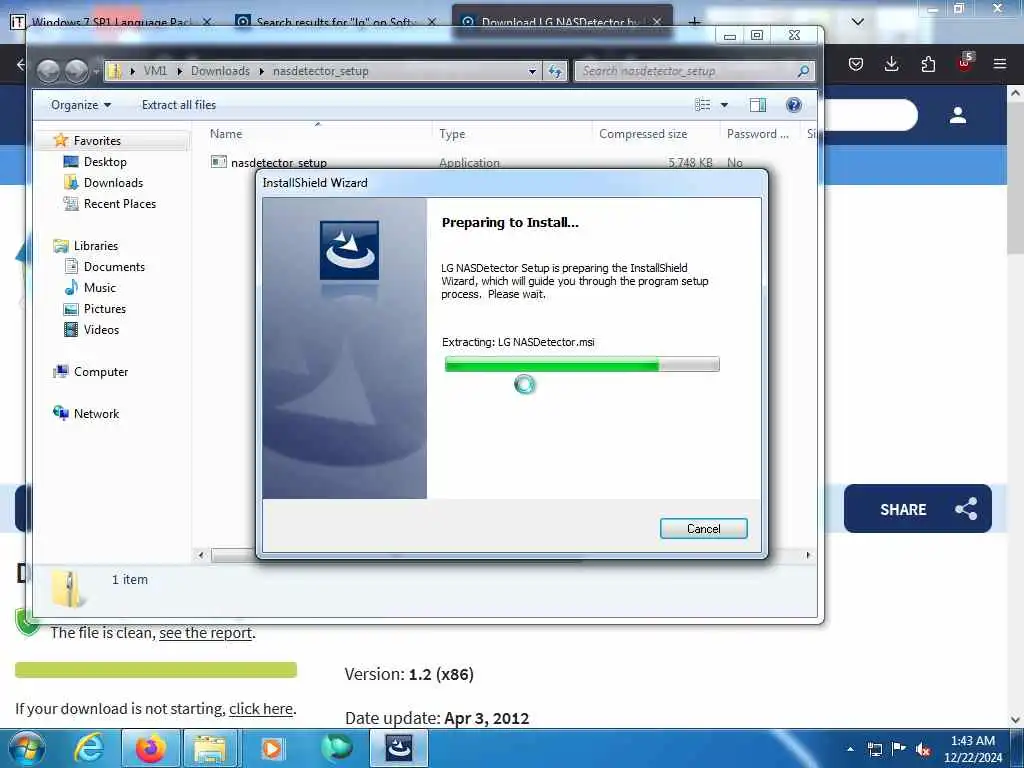
Task: Open the Organize menu
Action: tap(81, 105)
